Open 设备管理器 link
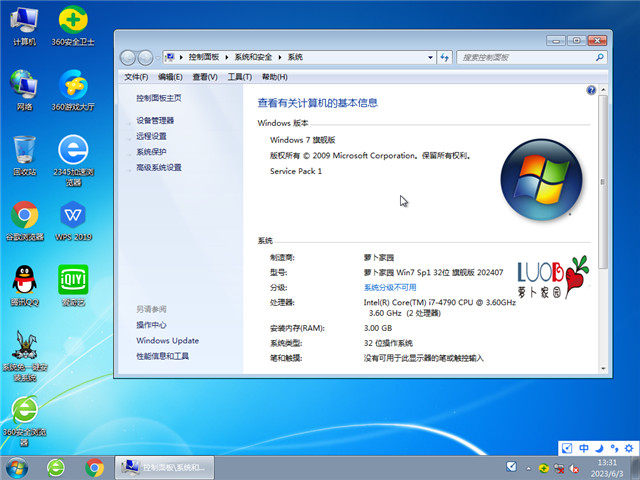The width and height of the screenshot is (640, 480). point(155,120)
